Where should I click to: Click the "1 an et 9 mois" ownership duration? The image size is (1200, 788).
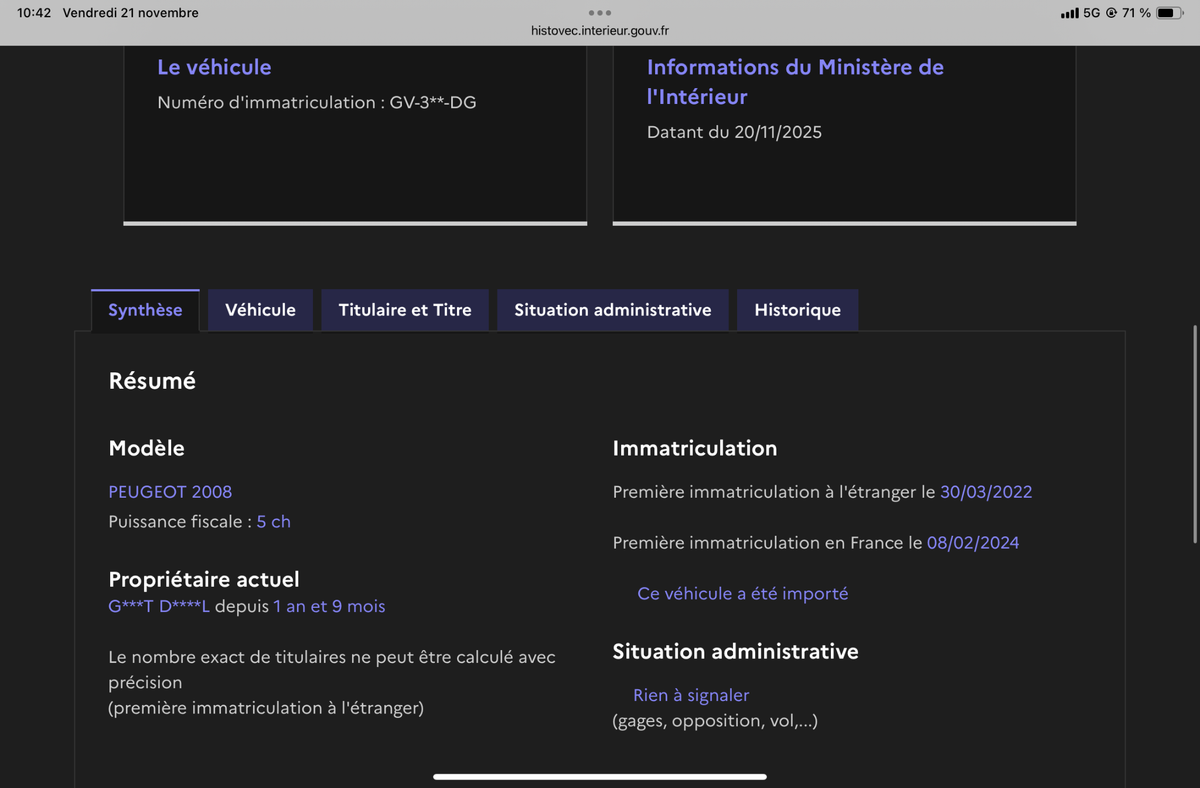click(x=329, y=606)
